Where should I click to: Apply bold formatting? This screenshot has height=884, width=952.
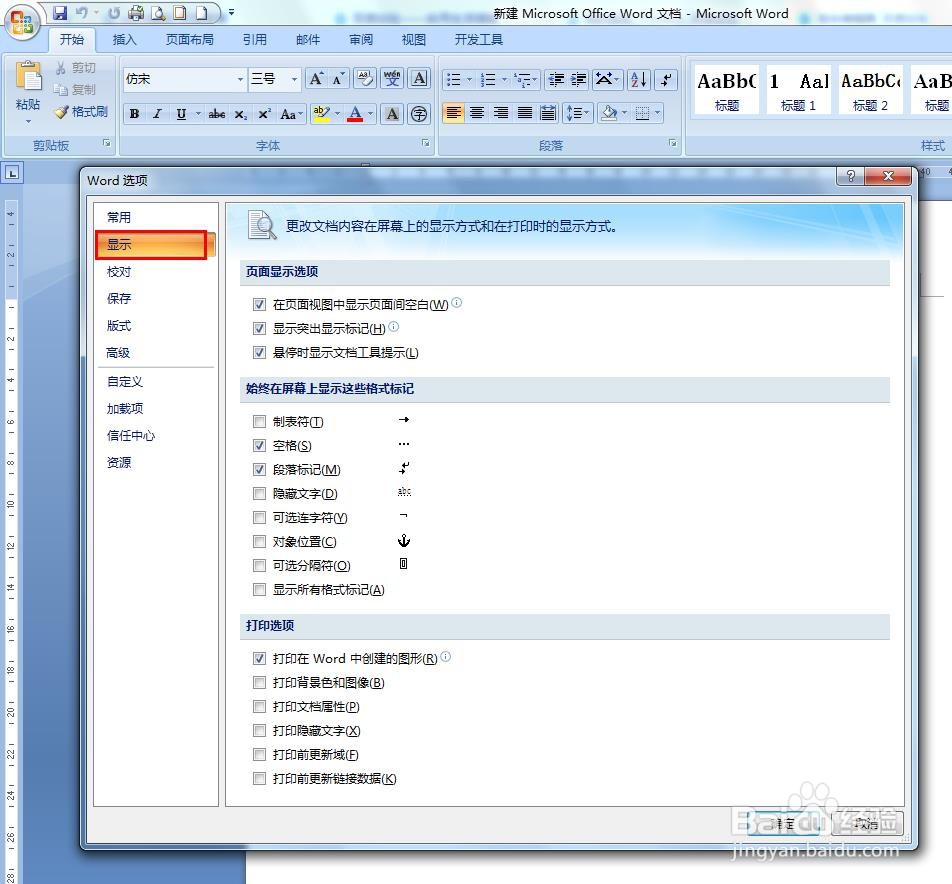pyautogui.click(x=135, y=114)
